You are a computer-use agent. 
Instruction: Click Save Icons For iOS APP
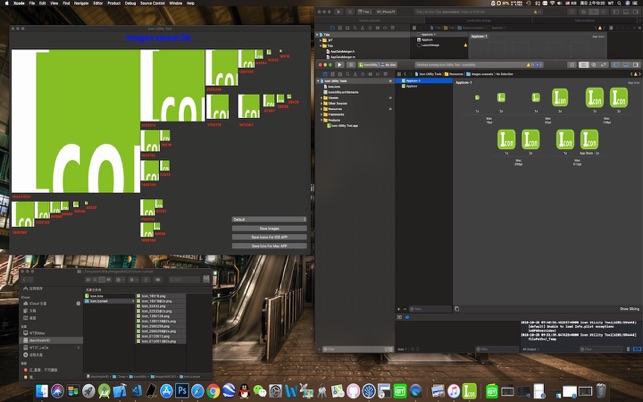pyautogui.click(x=269, y=237)
